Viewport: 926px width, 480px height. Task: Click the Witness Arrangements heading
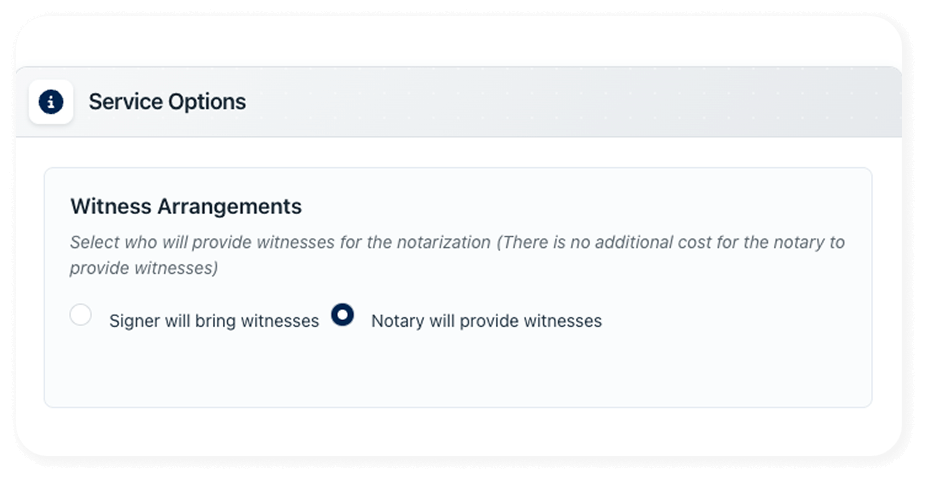tap(186, 207)
